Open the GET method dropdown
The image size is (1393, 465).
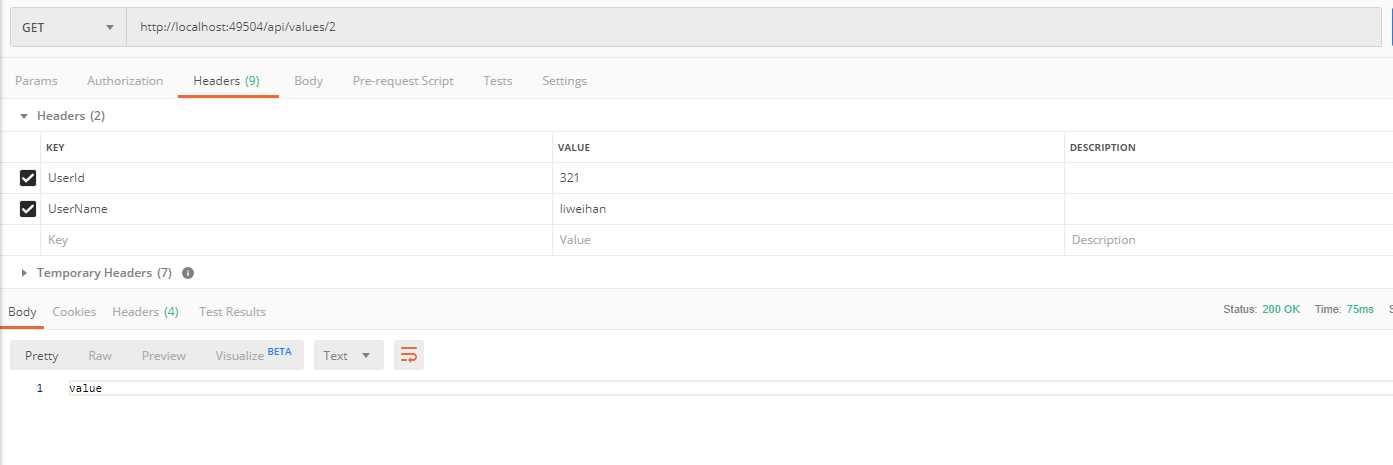click(68, 27)
